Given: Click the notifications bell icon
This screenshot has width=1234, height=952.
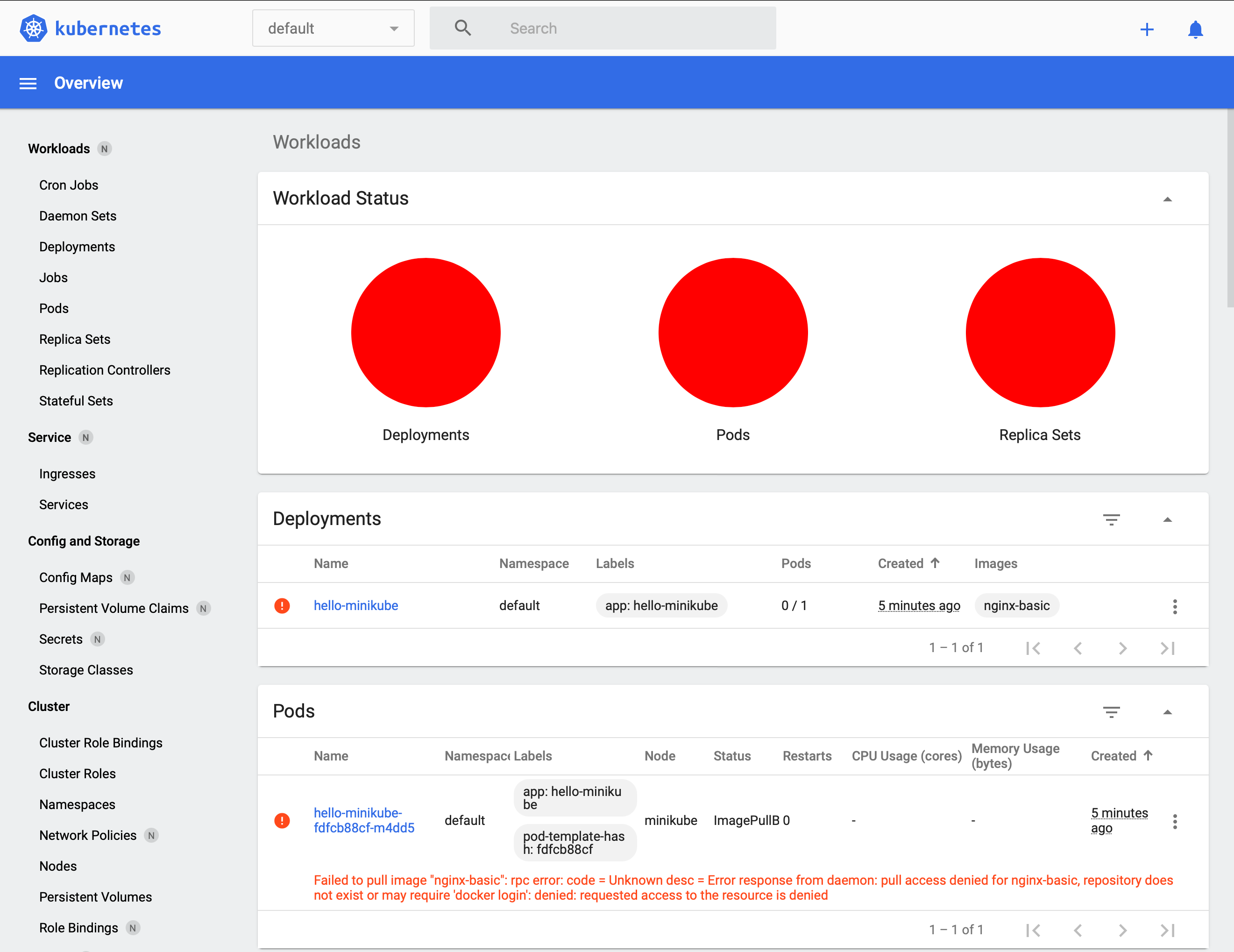Looking at the screenshot, I should [1194, 28].
